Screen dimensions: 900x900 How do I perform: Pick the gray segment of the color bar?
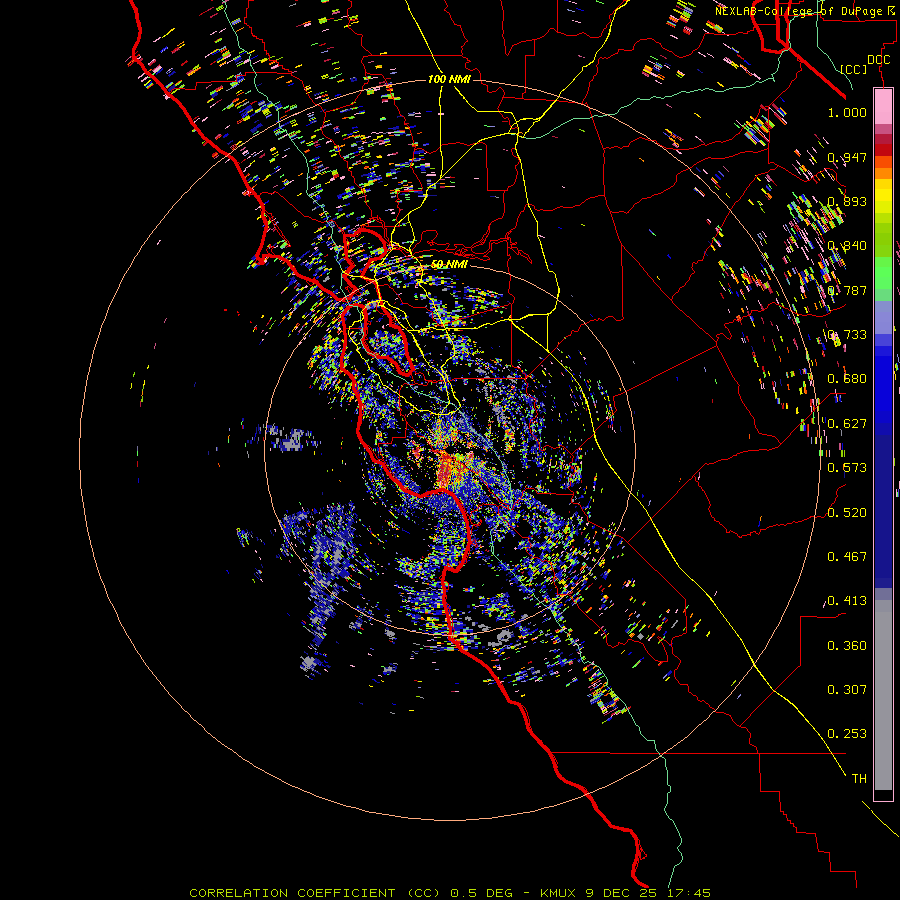pos(883,695)
